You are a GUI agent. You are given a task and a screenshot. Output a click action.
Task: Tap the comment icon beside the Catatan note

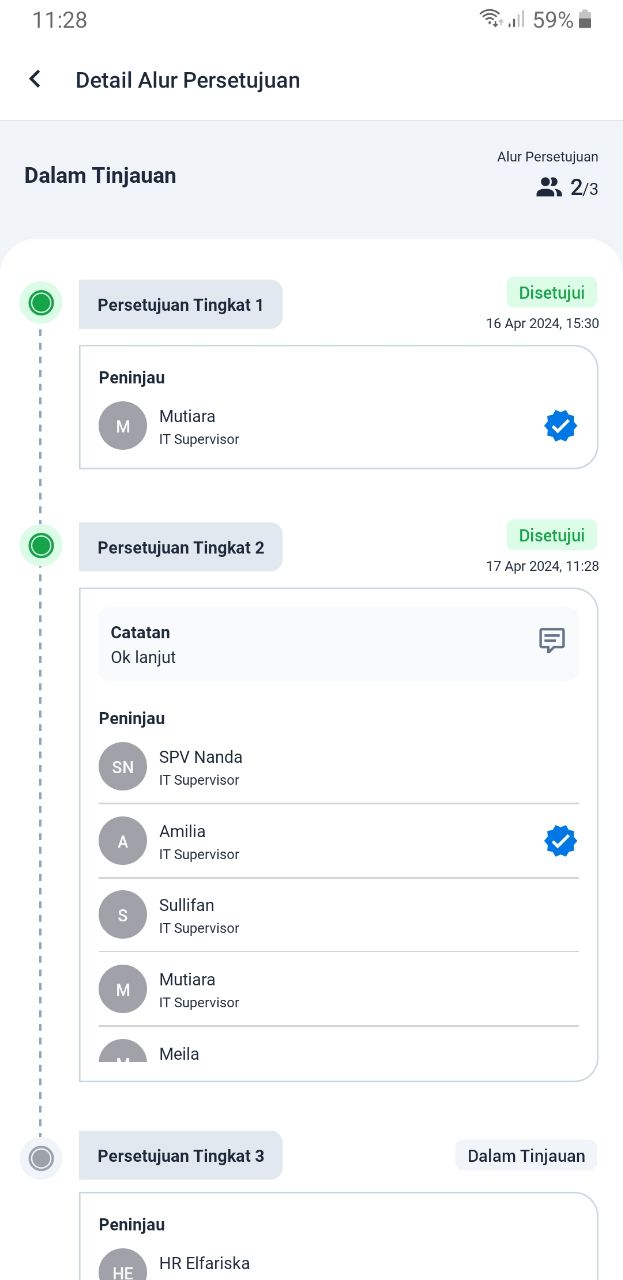click(x=551, y=641)
